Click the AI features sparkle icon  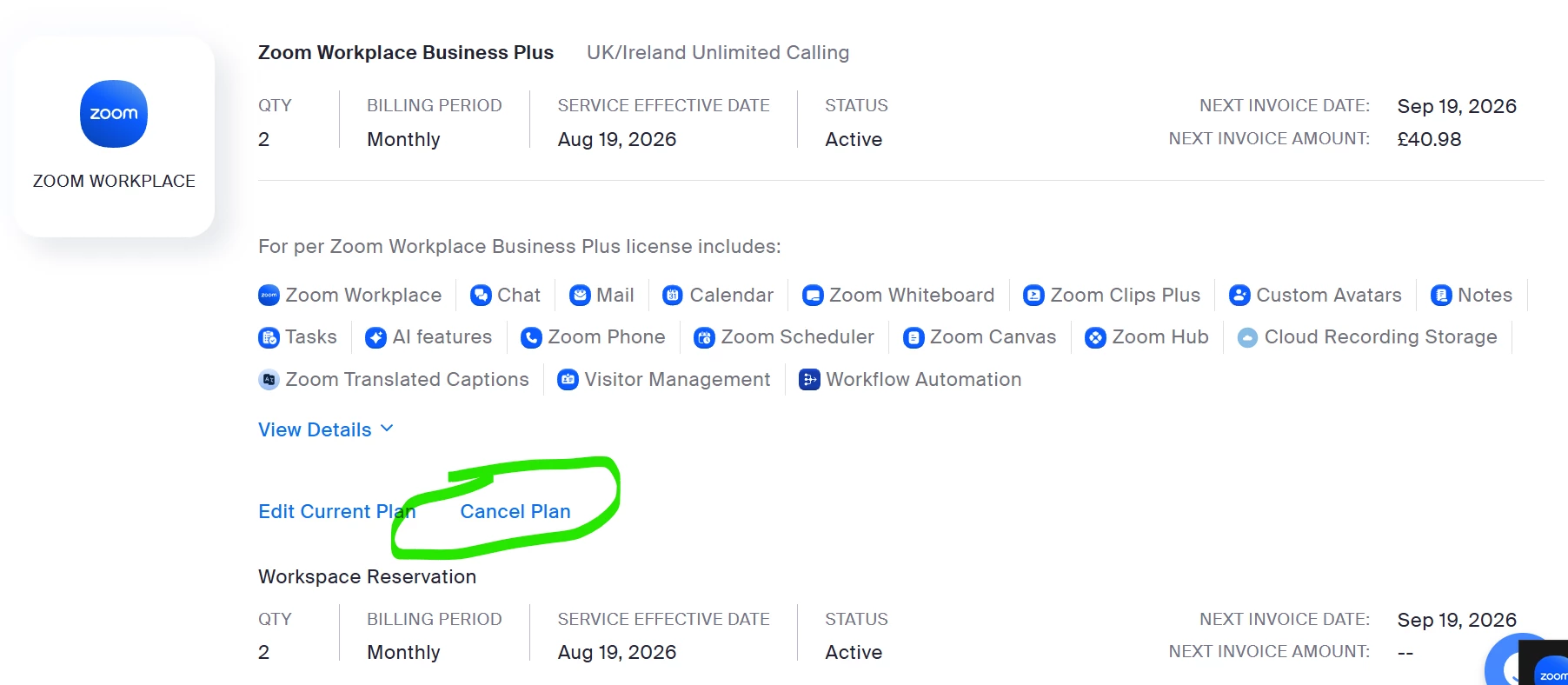coord(375,337)
